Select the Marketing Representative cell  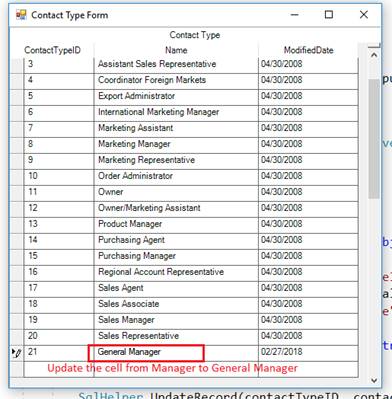[x=176, y=161]
